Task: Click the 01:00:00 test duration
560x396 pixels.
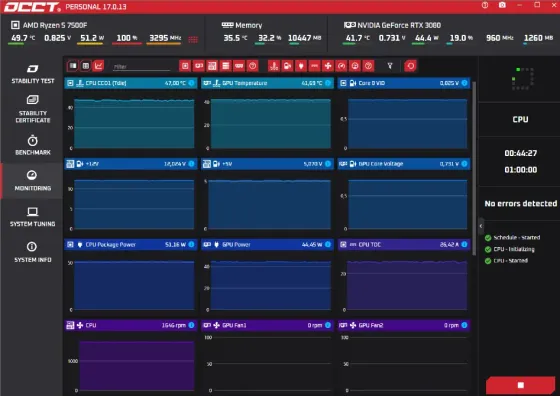Action: [x=521, y=170]
